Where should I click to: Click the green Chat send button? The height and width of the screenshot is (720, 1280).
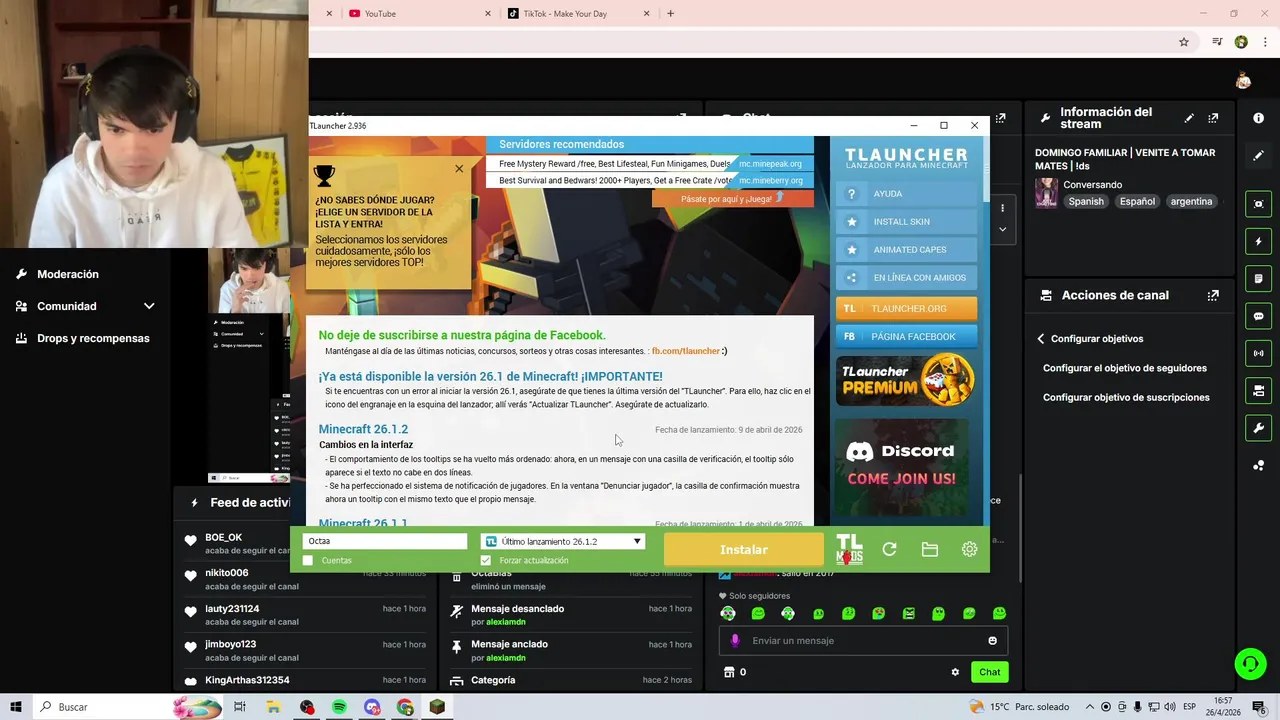pos(989,672)
